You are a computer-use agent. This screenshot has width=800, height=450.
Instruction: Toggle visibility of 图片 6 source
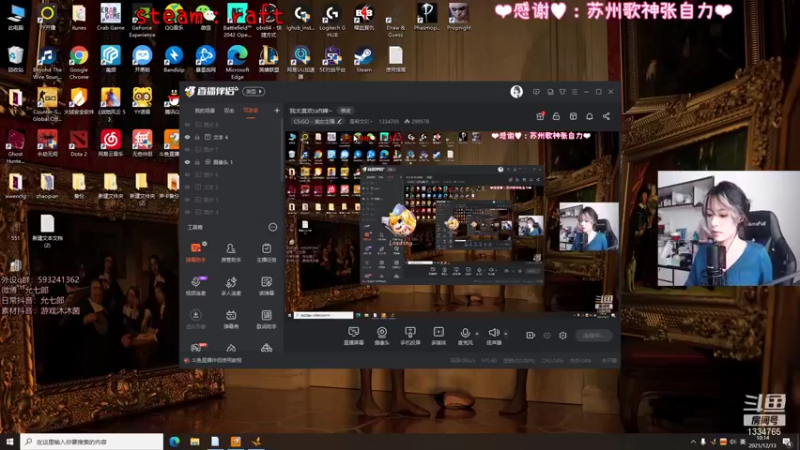point(187,174)
